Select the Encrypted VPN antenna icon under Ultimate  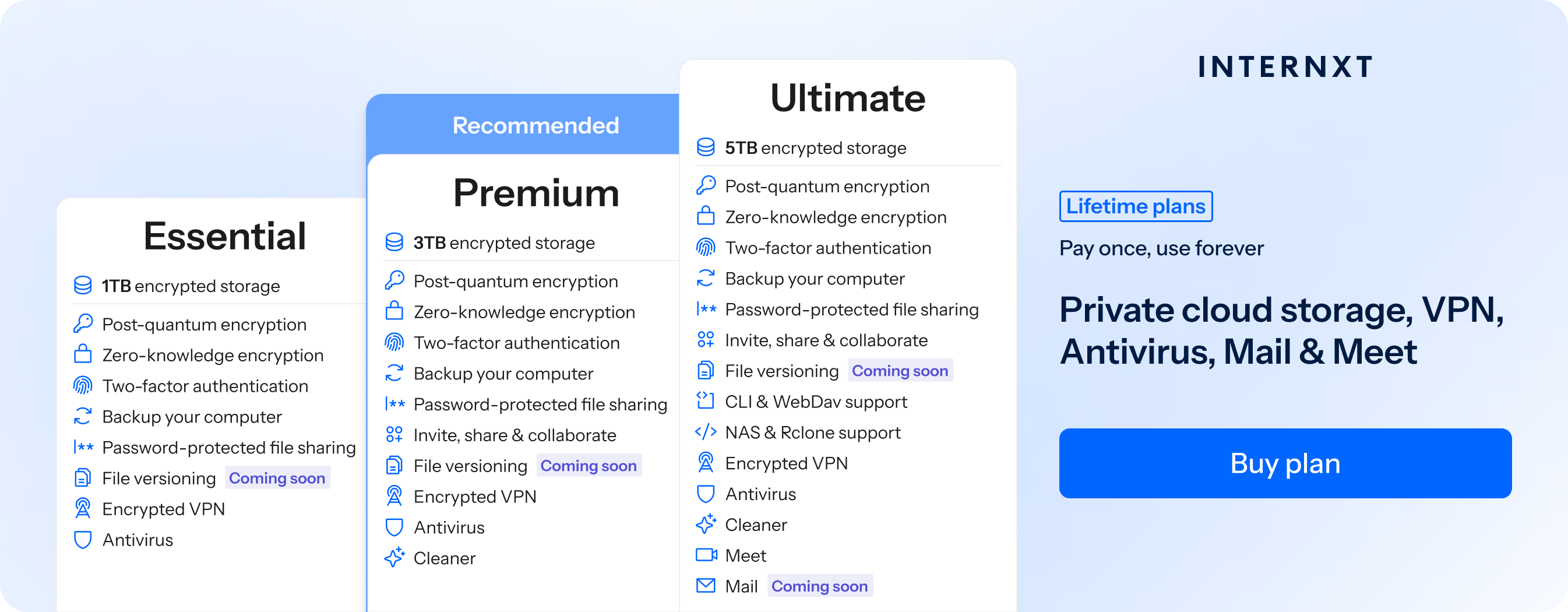(706, 463)
